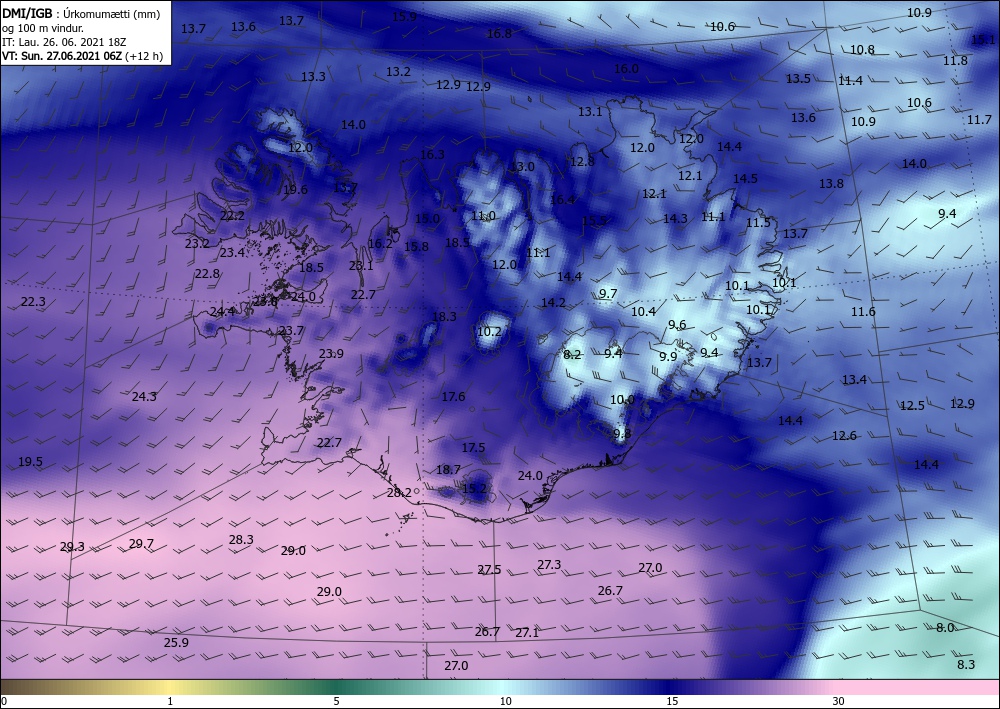The width and height of the screenshot is (1000, 709).
Task: Click the 18.7 value in south Iceland
Action: click(448, 469)
